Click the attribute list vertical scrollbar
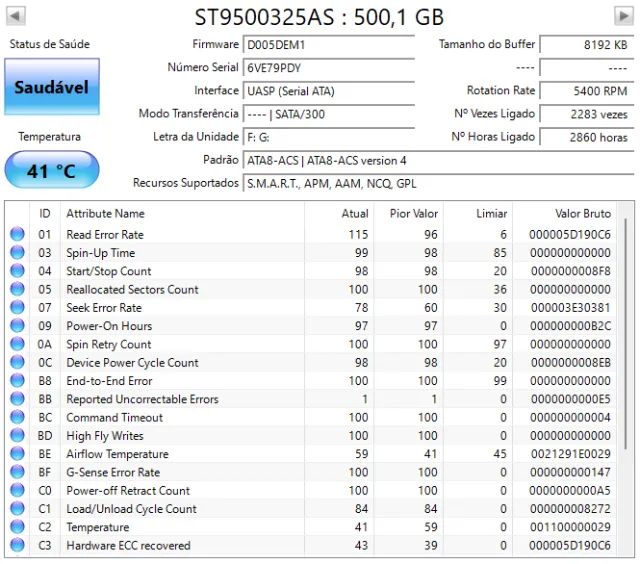The height and width of the screenshot is (564, 640). tap(626, 335)
